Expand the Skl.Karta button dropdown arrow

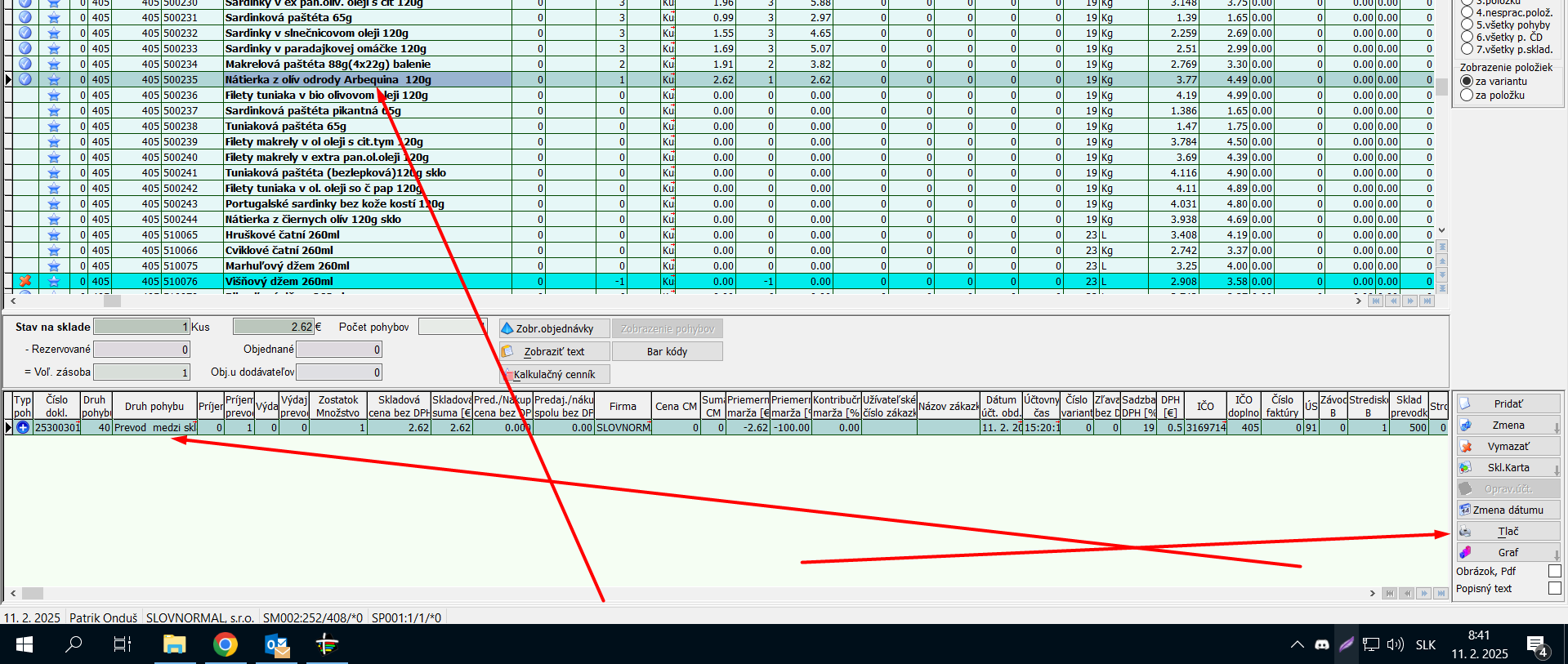click(x=1556, y=470)
